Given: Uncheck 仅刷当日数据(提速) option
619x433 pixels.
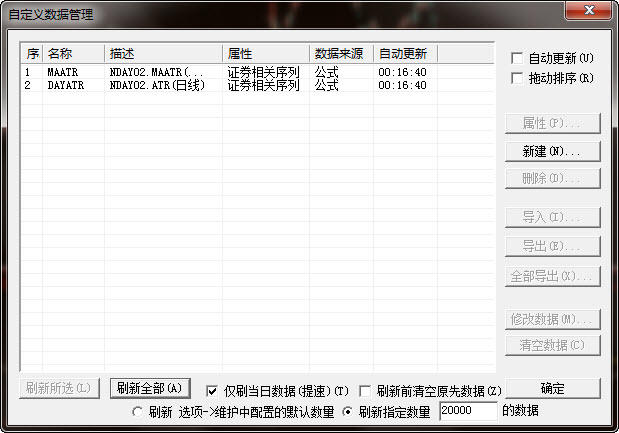Looking at the screenshot, I should (x=212, y=391).
